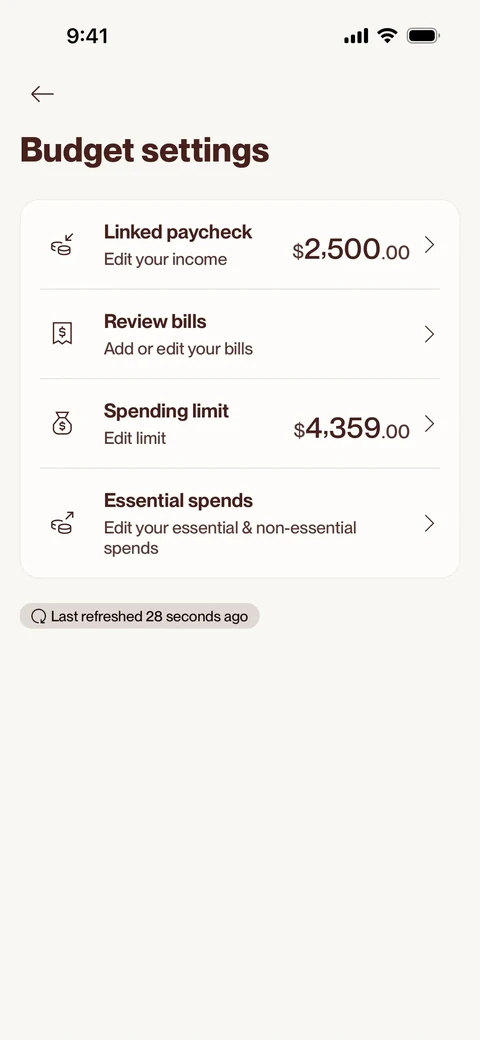Tap the Last refreshed 28 seconds ago pill
Image resolution: width=480 pixels, height=1040 pixels.
(x=139, y=616)
